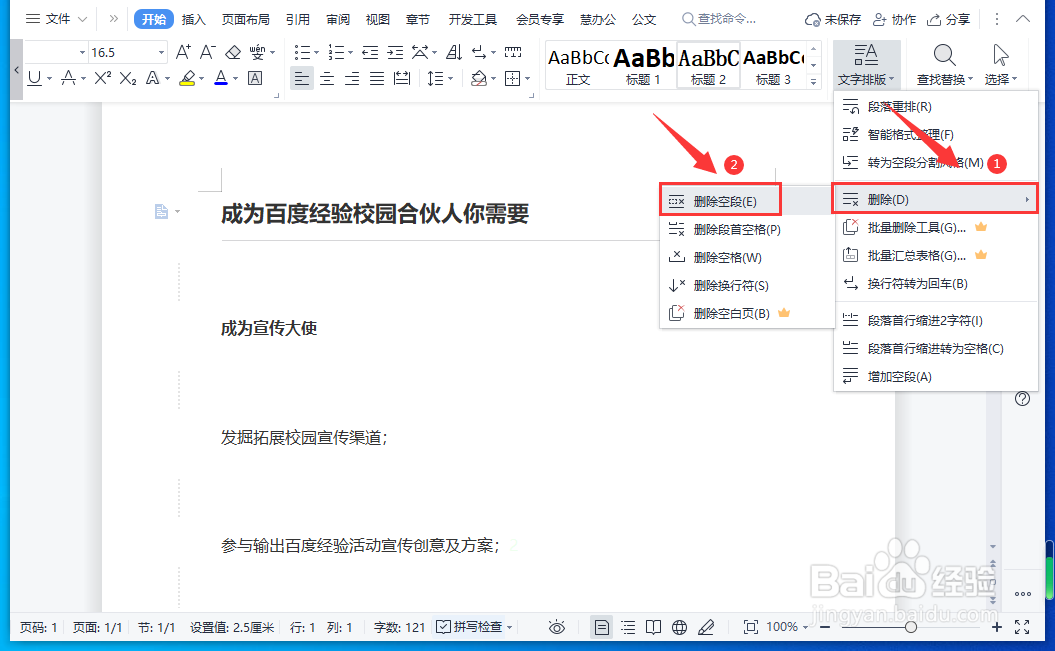This screenshot has width=1055, height=651.
Task: Switch to page layout view
Action: (602, 627)
